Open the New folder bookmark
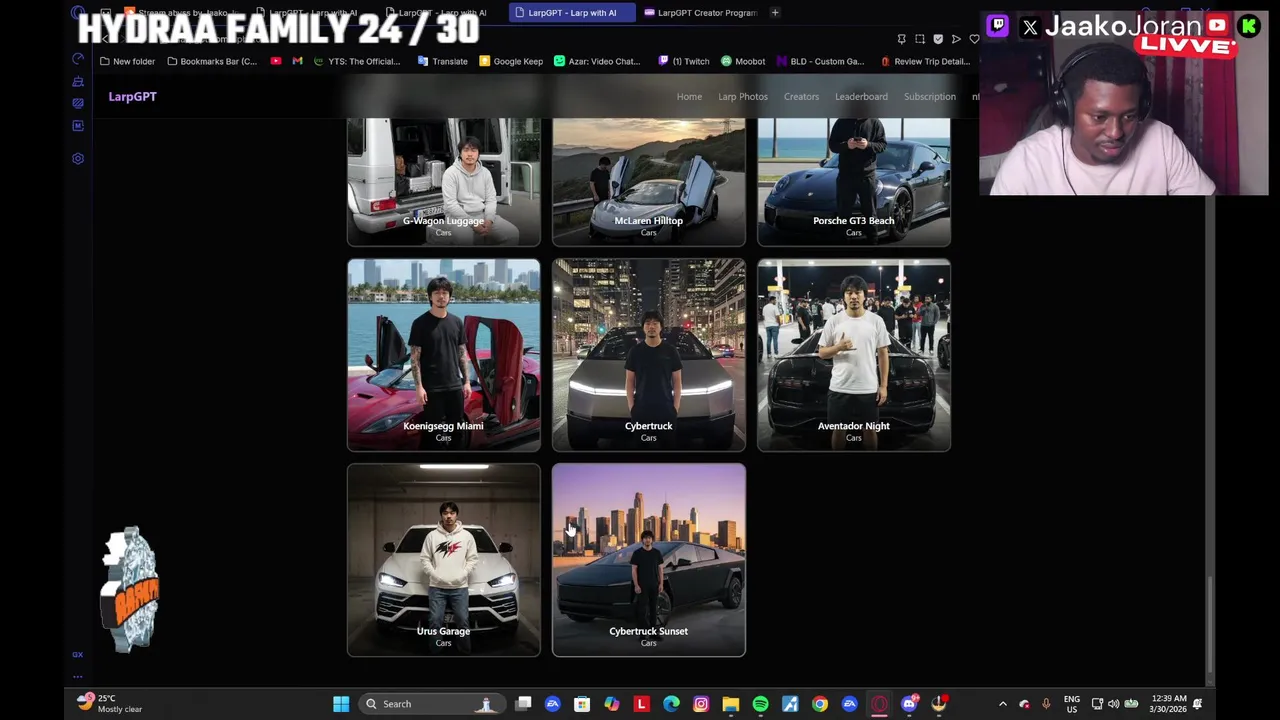1280x720 pixels. [x=127, y=61]
